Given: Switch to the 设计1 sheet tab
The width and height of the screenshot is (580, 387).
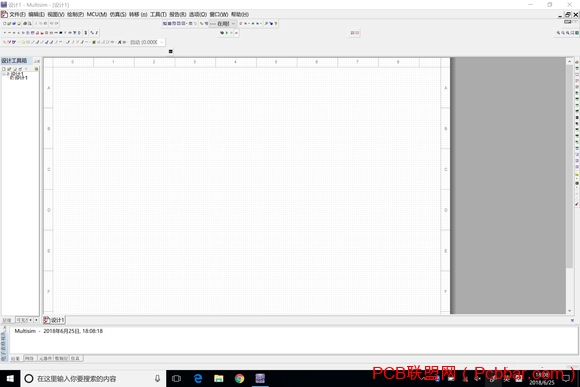Looking at the screenshot, I should point(54,320).
